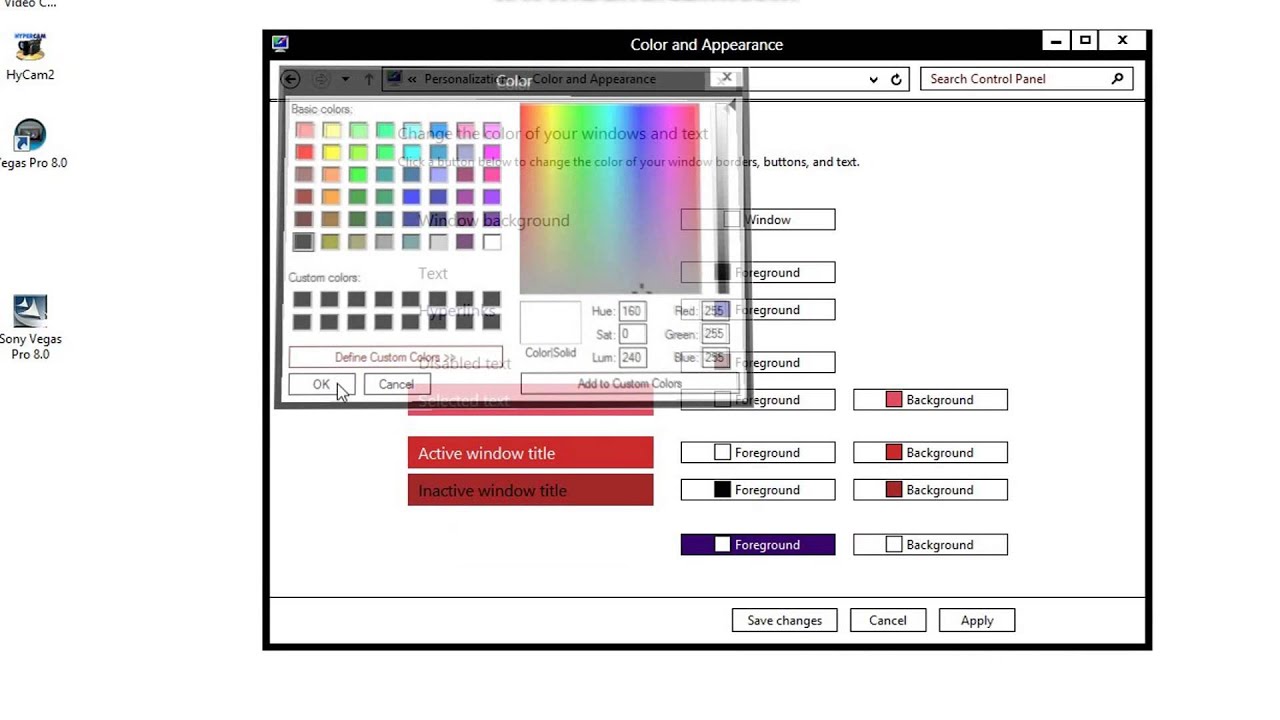Click the forward navigation arrow
This screenshot has width=1280, height=720.
[320, 79]
